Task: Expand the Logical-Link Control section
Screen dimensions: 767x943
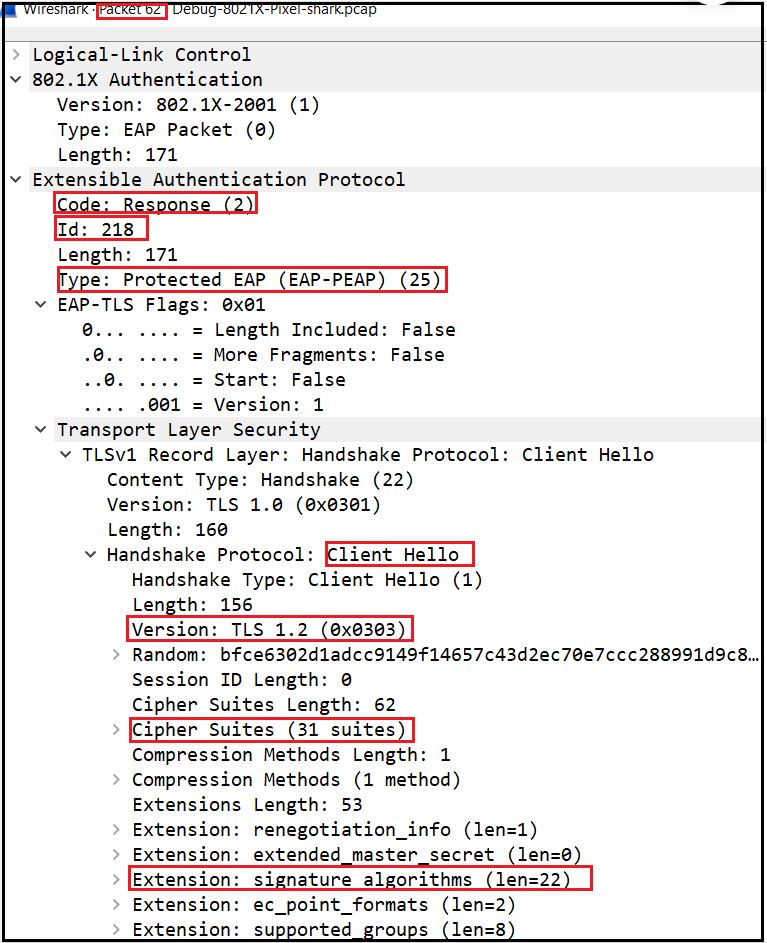Action: 16,54
